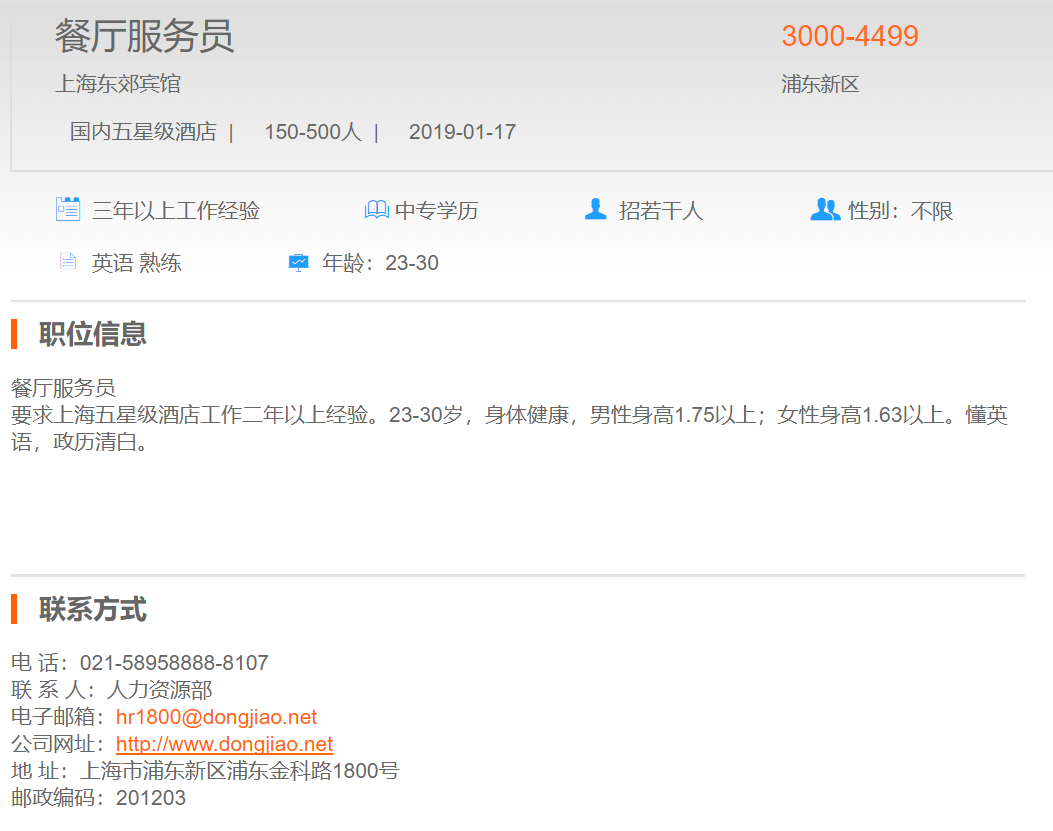
Task: Open the http://www.dongjiao.net website link
Action: point(224,744)
